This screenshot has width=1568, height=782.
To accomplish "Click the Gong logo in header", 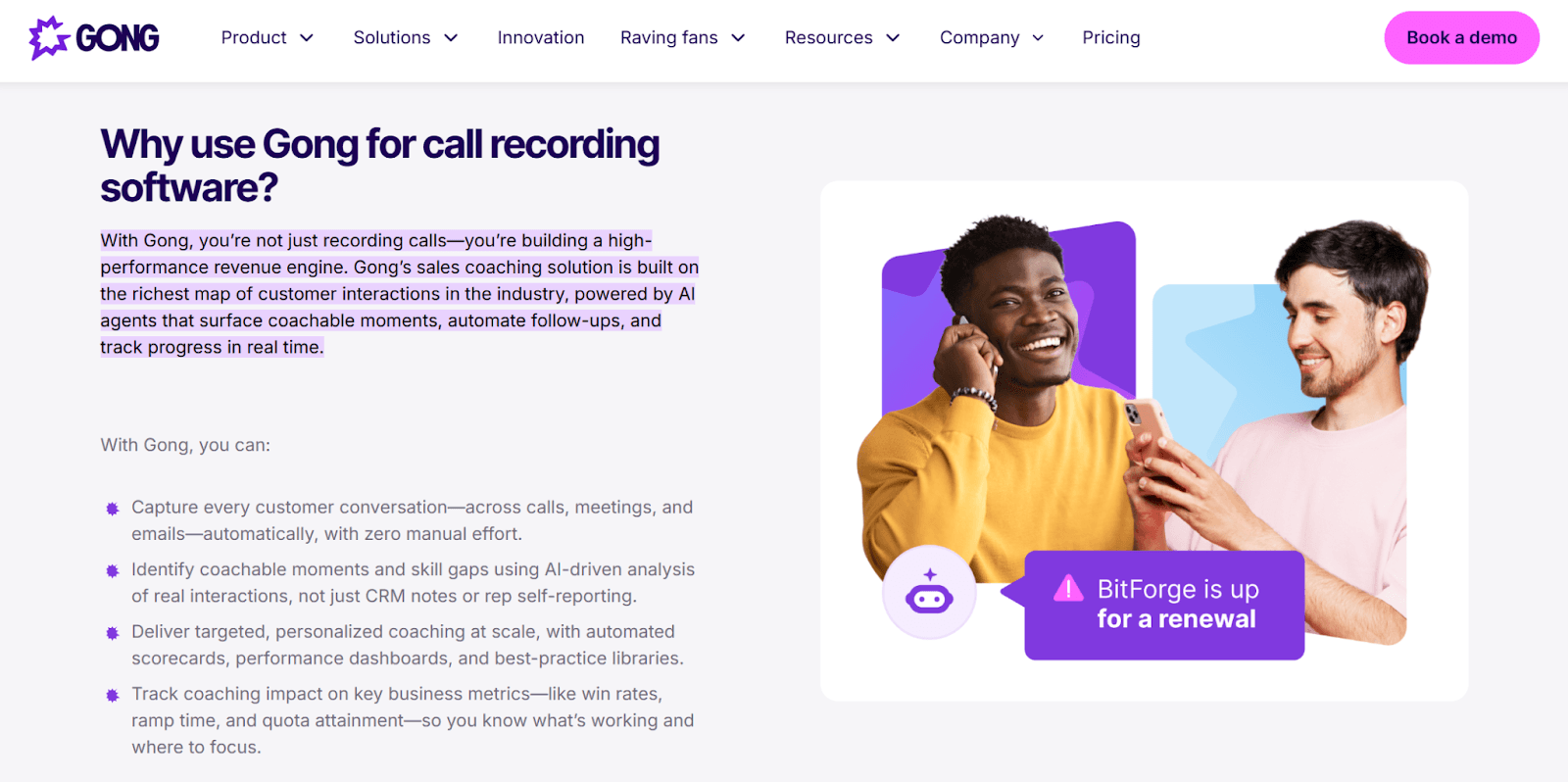I will tap(94, 38).
